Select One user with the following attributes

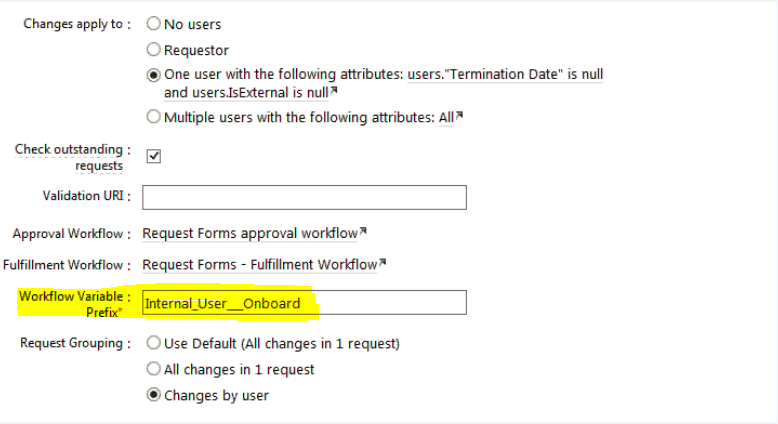click(x=153, y=75)
